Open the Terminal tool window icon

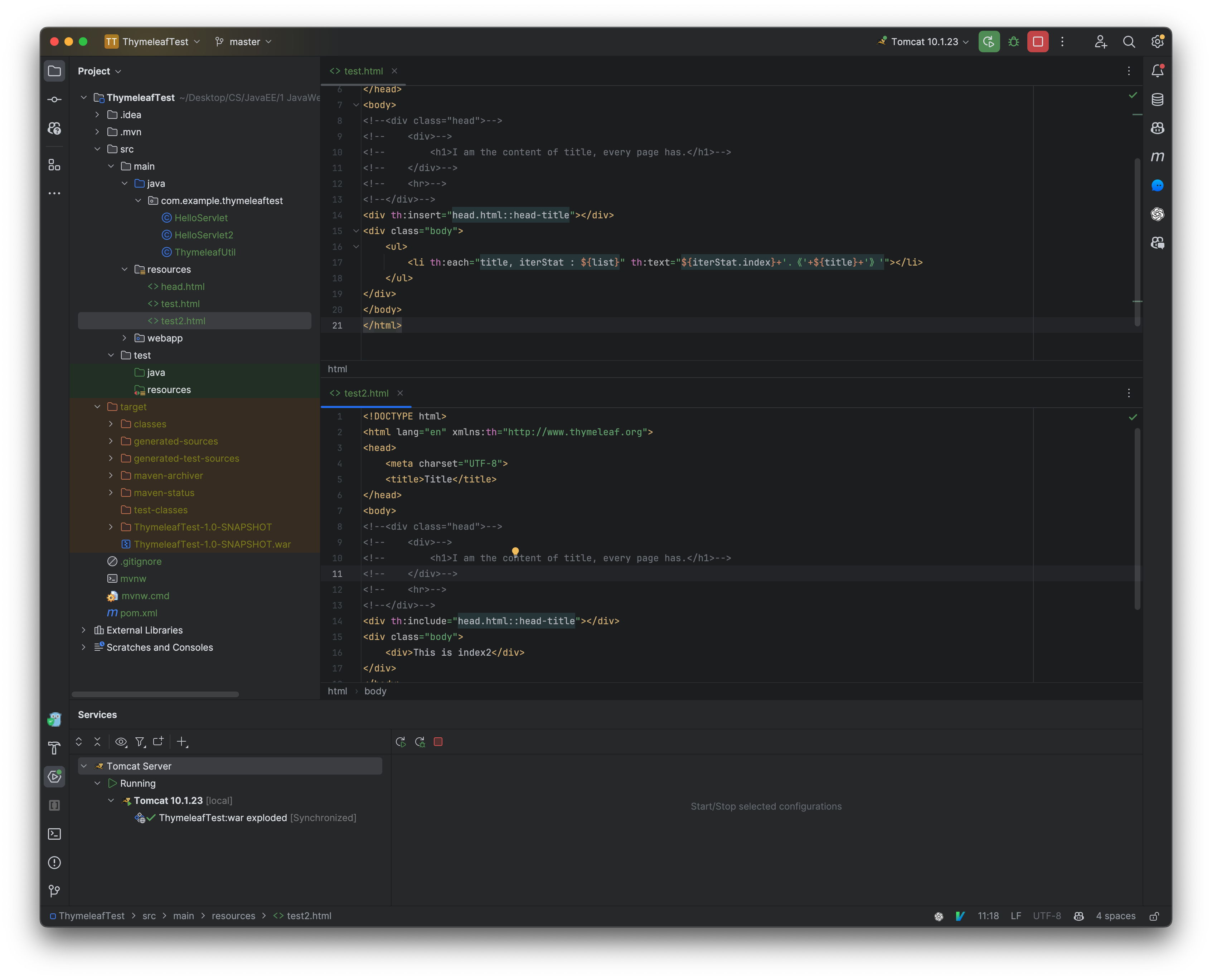54,834
